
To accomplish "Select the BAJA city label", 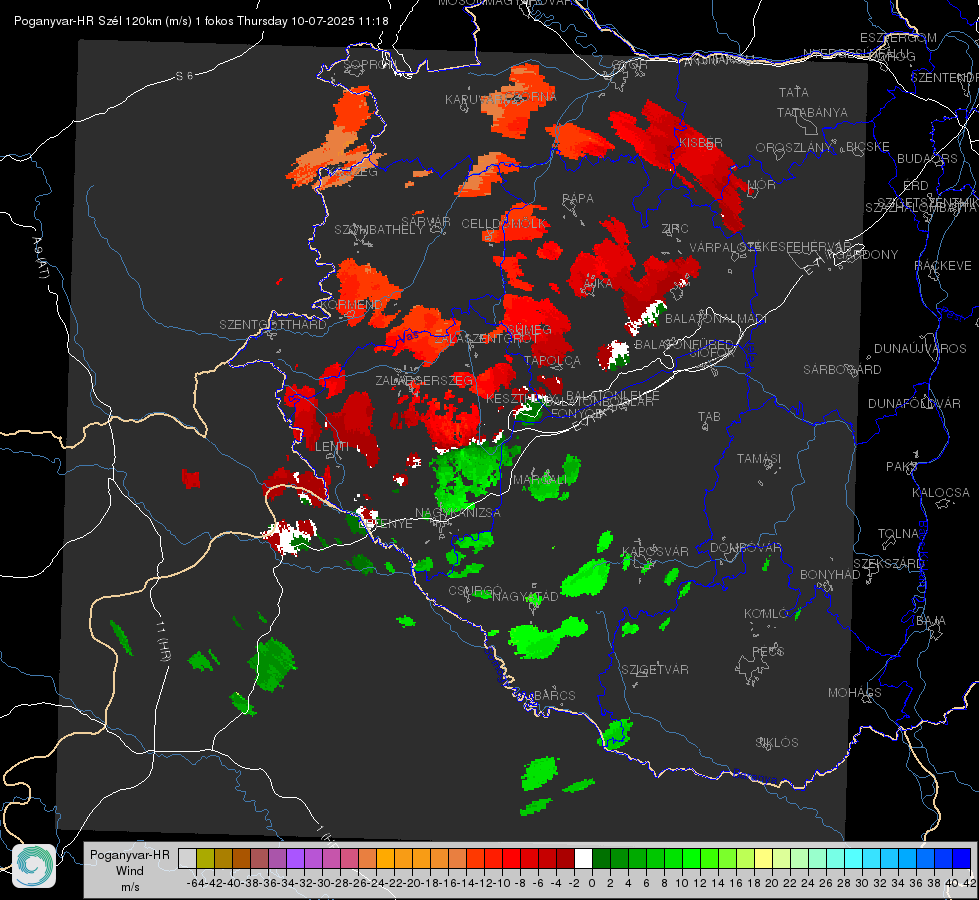I will (x=931, y=621).
